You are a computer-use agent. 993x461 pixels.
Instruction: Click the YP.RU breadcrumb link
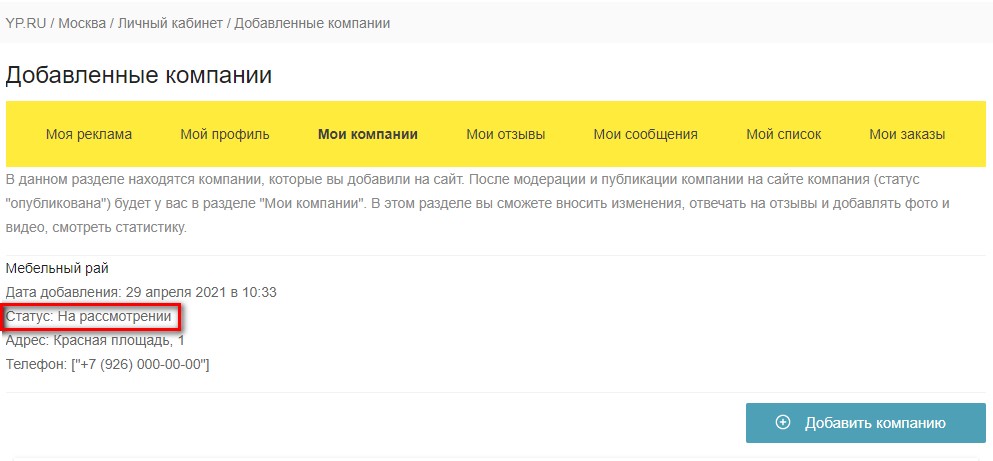26,23
